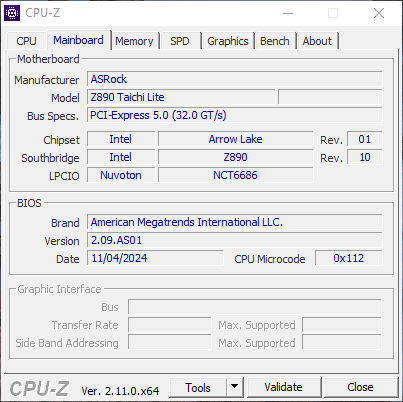Click the BIOS group heading
The height and width of the screenshot is (402, 403).
point(29,203)
